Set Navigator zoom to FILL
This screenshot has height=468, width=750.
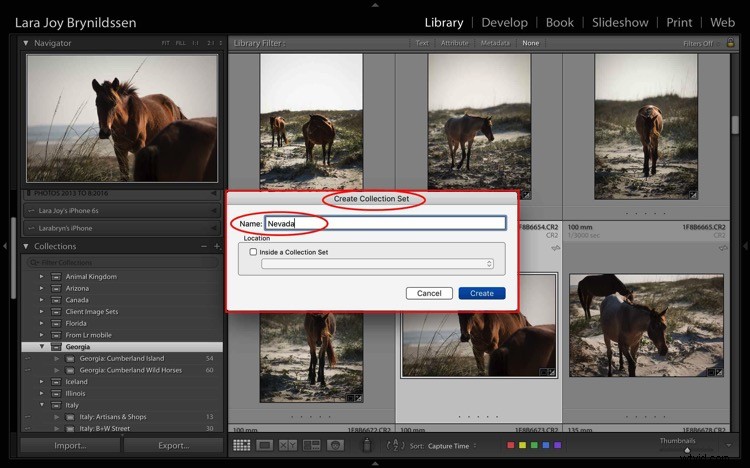pos(180,43)
